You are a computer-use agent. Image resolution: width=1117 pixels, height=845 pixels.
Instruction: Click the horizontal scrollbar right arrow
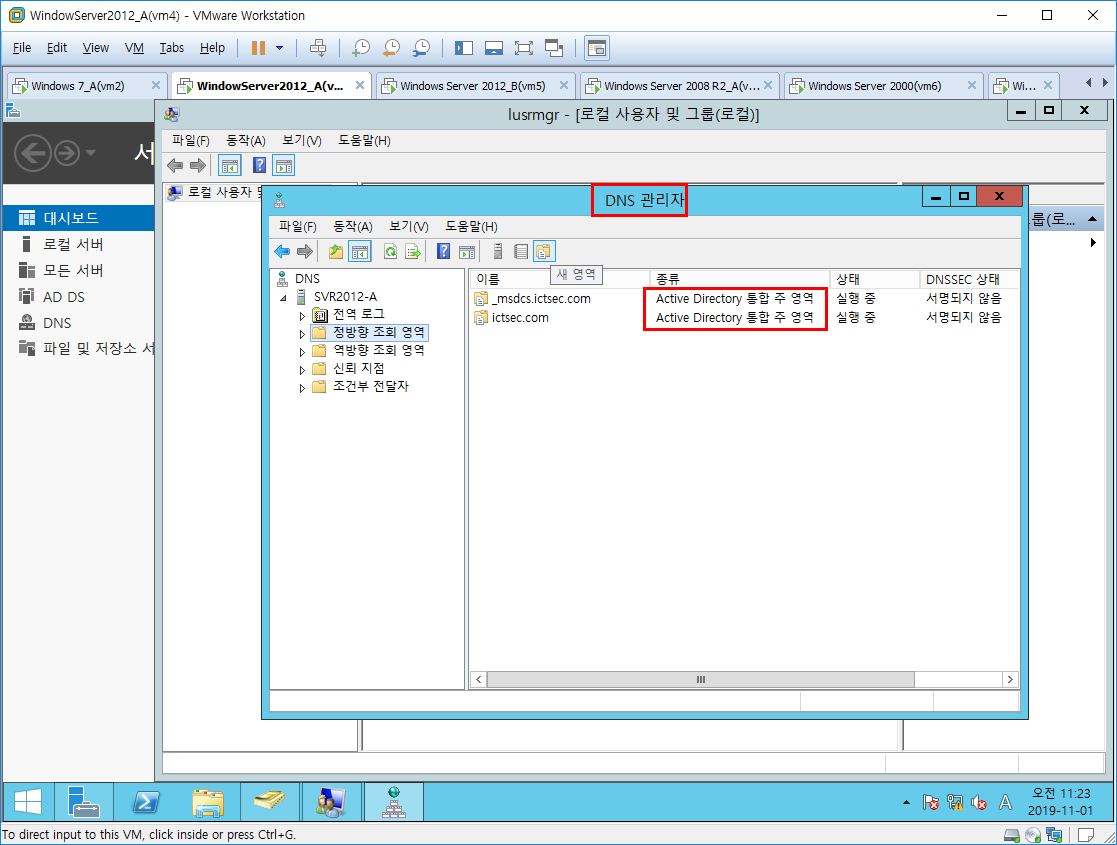click(x=1010, y=680)
